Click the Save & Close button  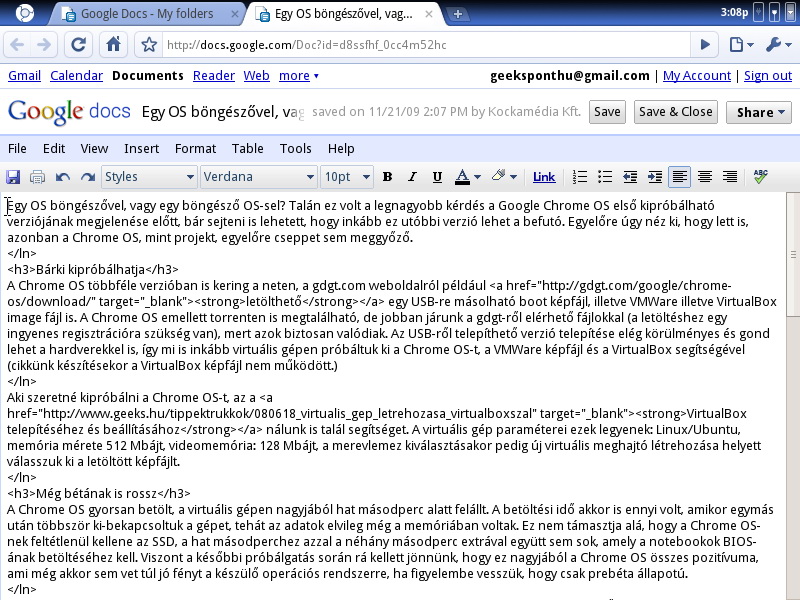click(x=675, y=112)
